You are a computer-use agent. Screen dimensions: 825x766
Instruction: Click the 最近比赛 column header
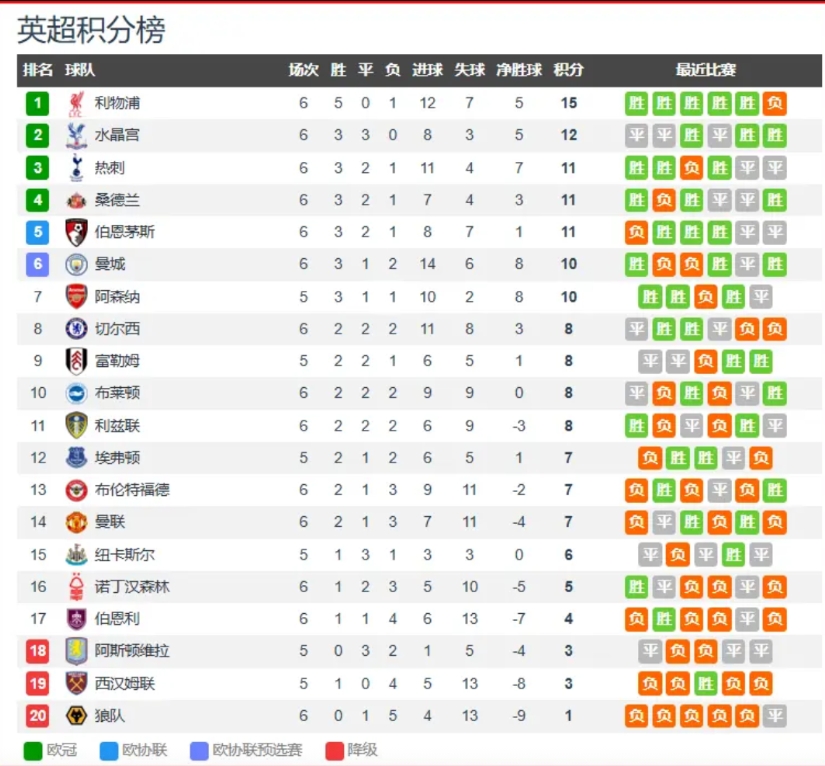click(705, 70)
